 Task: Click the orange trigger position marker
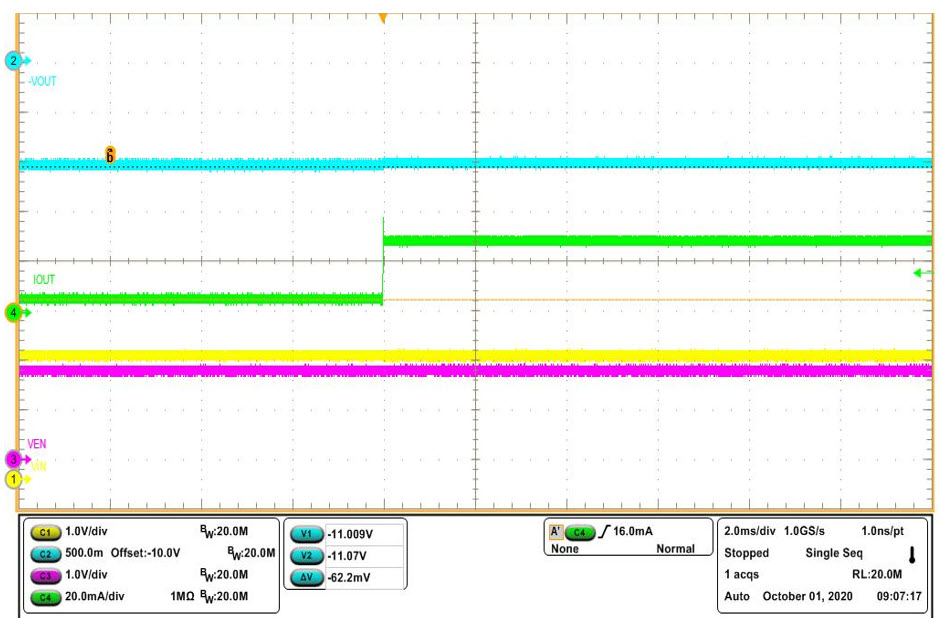point(382,19)
